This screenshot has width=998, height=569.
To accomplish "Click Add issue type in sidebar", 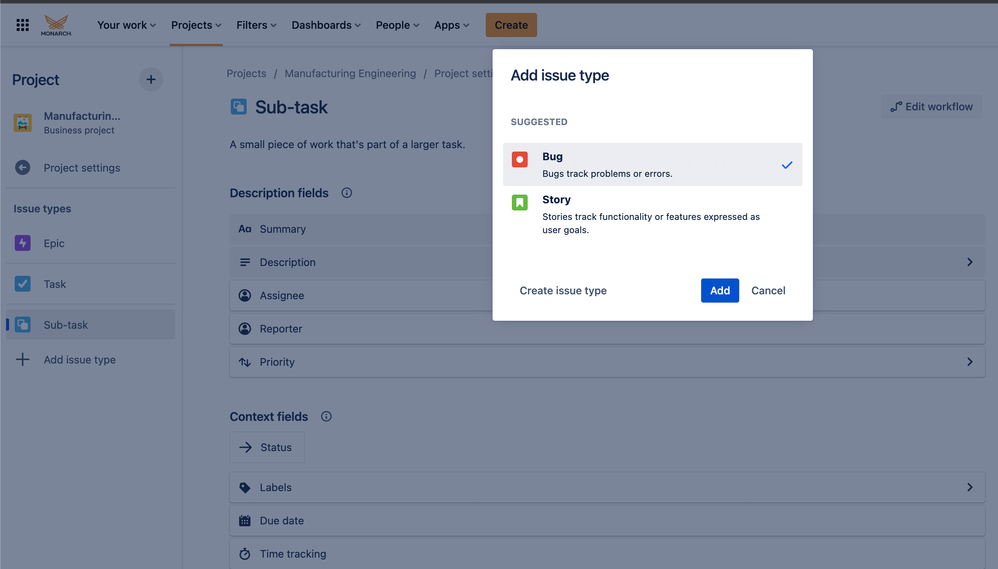I will pos(90,360).
